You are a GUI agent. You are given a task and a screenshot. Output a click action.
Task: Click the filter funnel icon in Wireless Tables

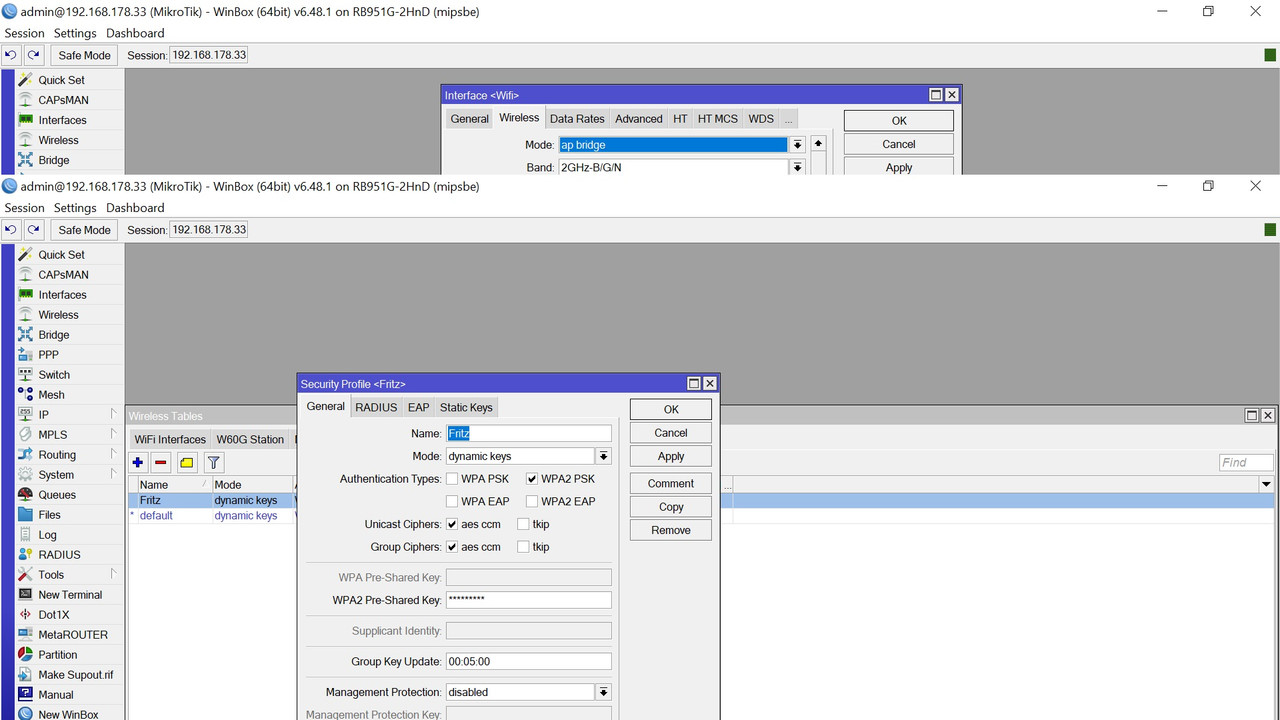[x=214, y=463]
